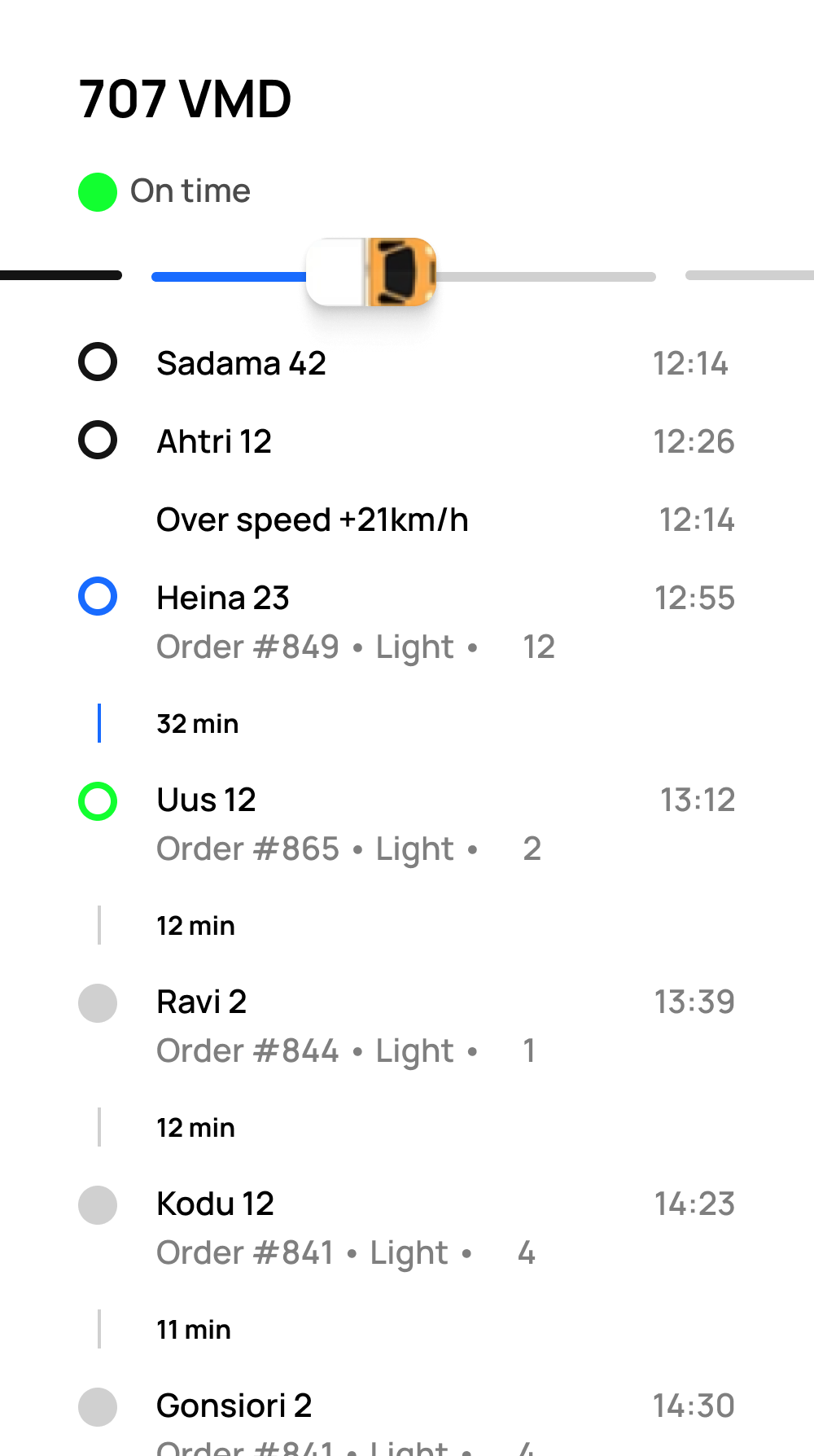
Task: Click the black first route segment bar
Action: pyautogui.click(x=61, y=275)
